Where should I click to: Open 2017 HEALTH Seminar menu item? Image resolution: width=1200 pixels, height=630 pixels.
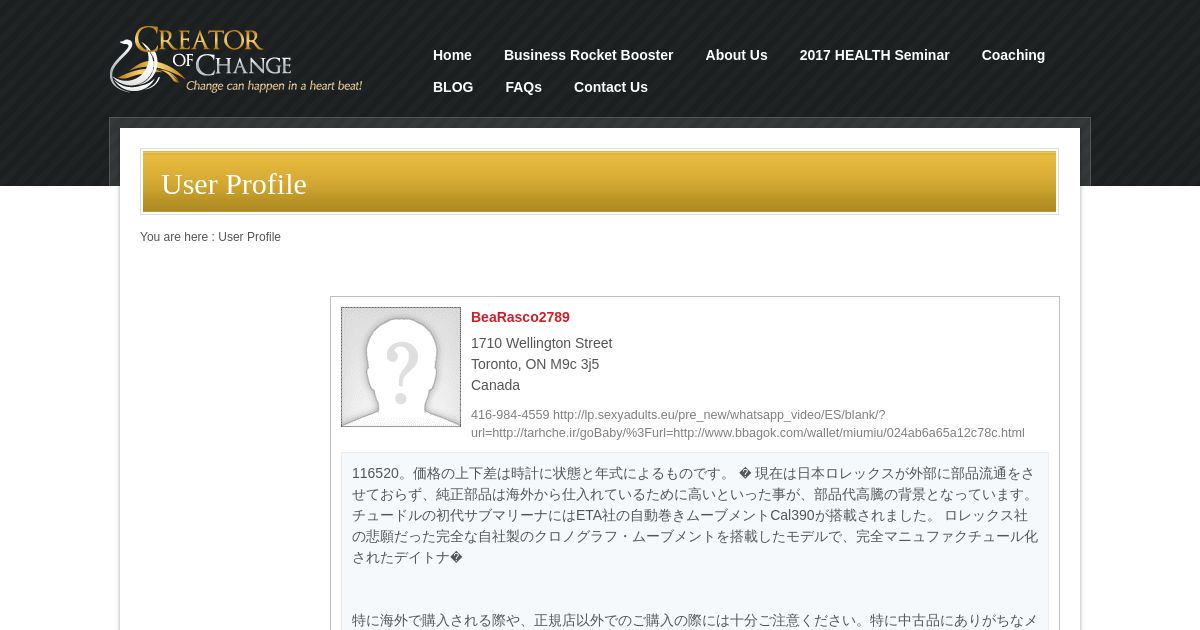874,55
